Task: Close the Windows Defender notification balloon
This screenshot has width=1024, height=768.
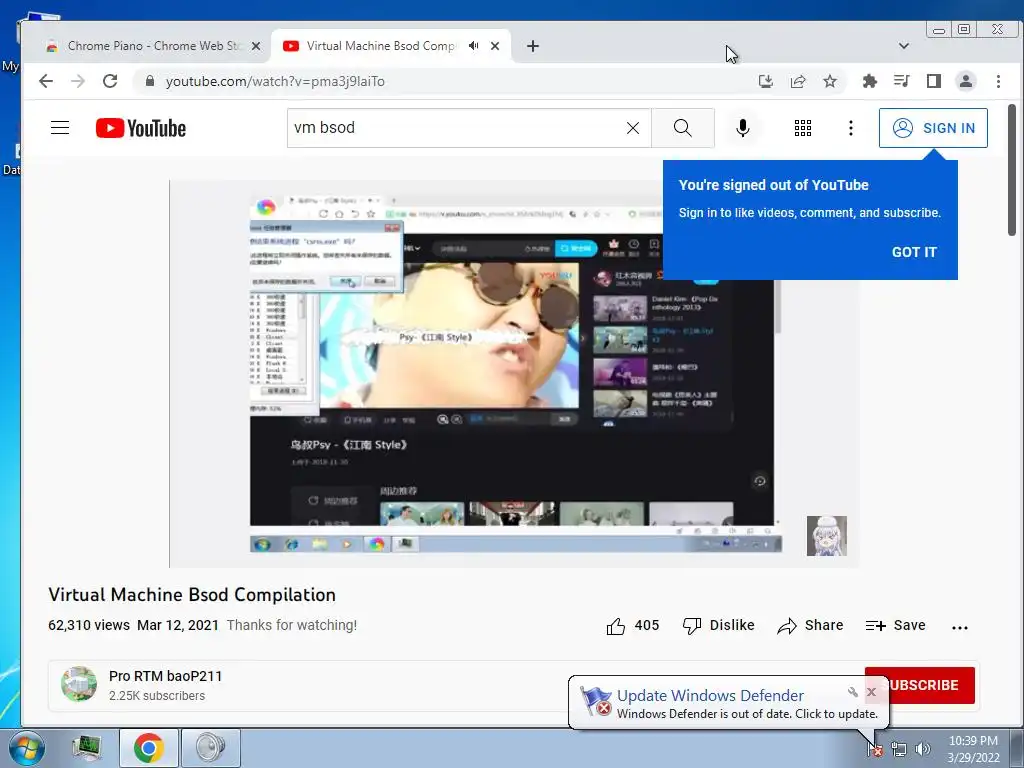Action: pyautogui.click(x=871, y=692)
